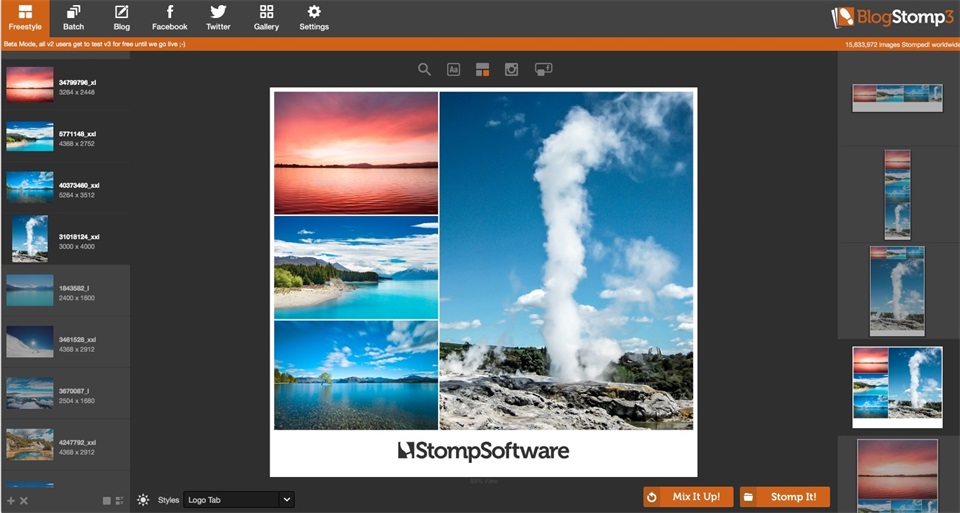This screenshot has height=513, width=960.
Task: Remove image with the X icon
Action: coord(24,501)
